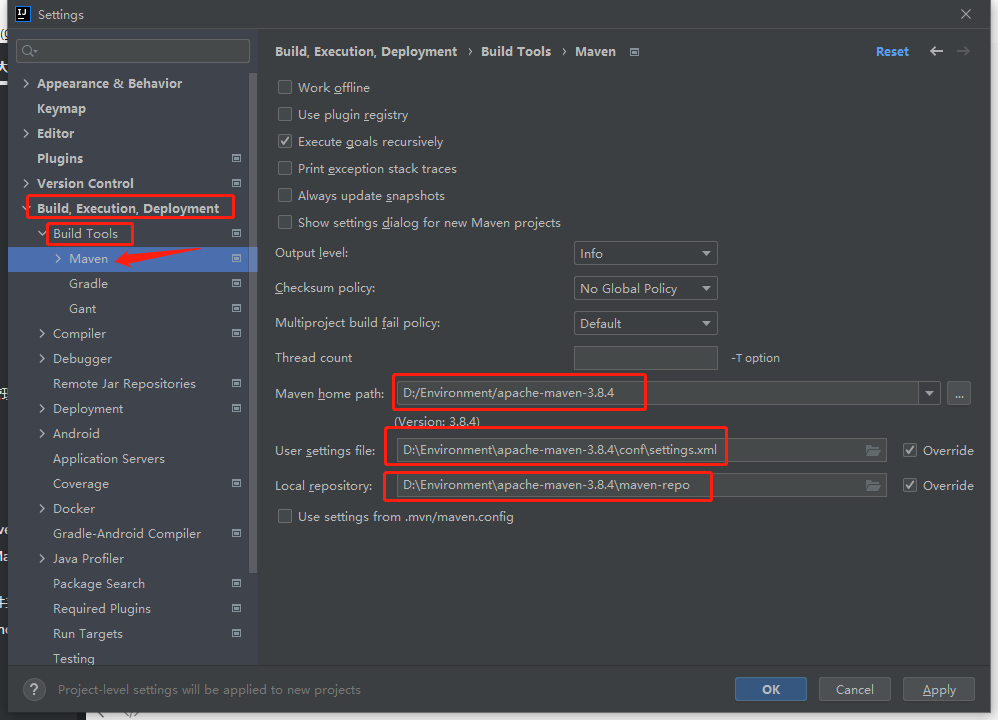The image size is (998, 720).
Task: Click the Local repository path field
Action: pyautogui.click(x=641, y=485)
